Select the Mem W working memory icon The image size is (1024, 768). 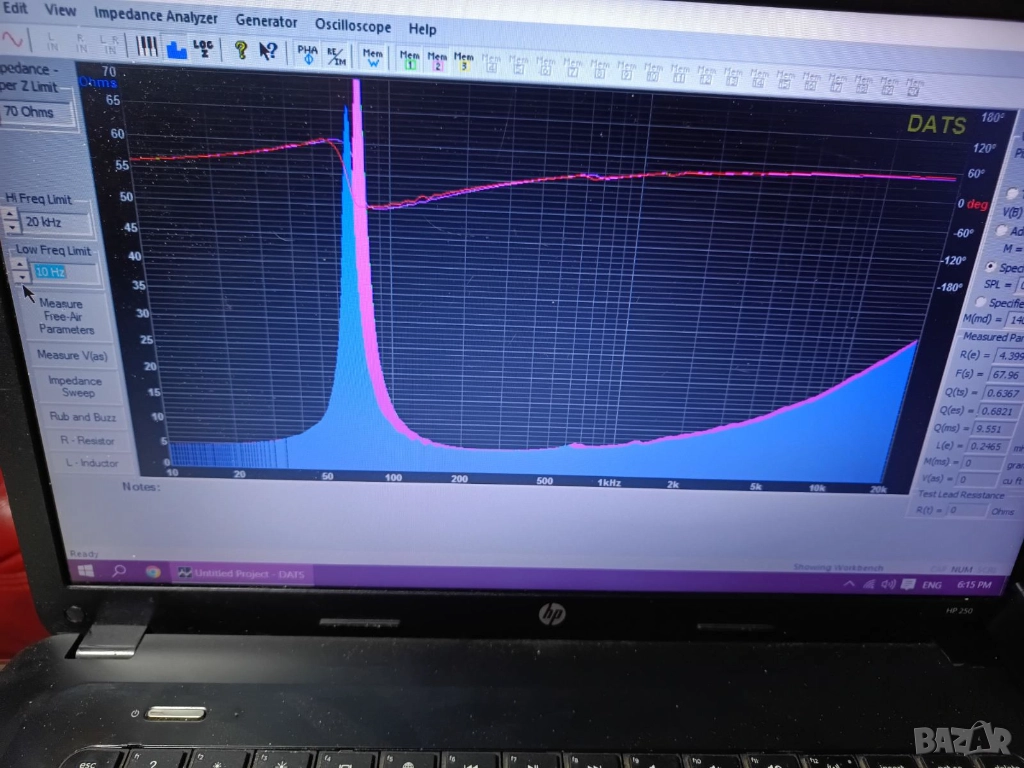click(372, 57)
